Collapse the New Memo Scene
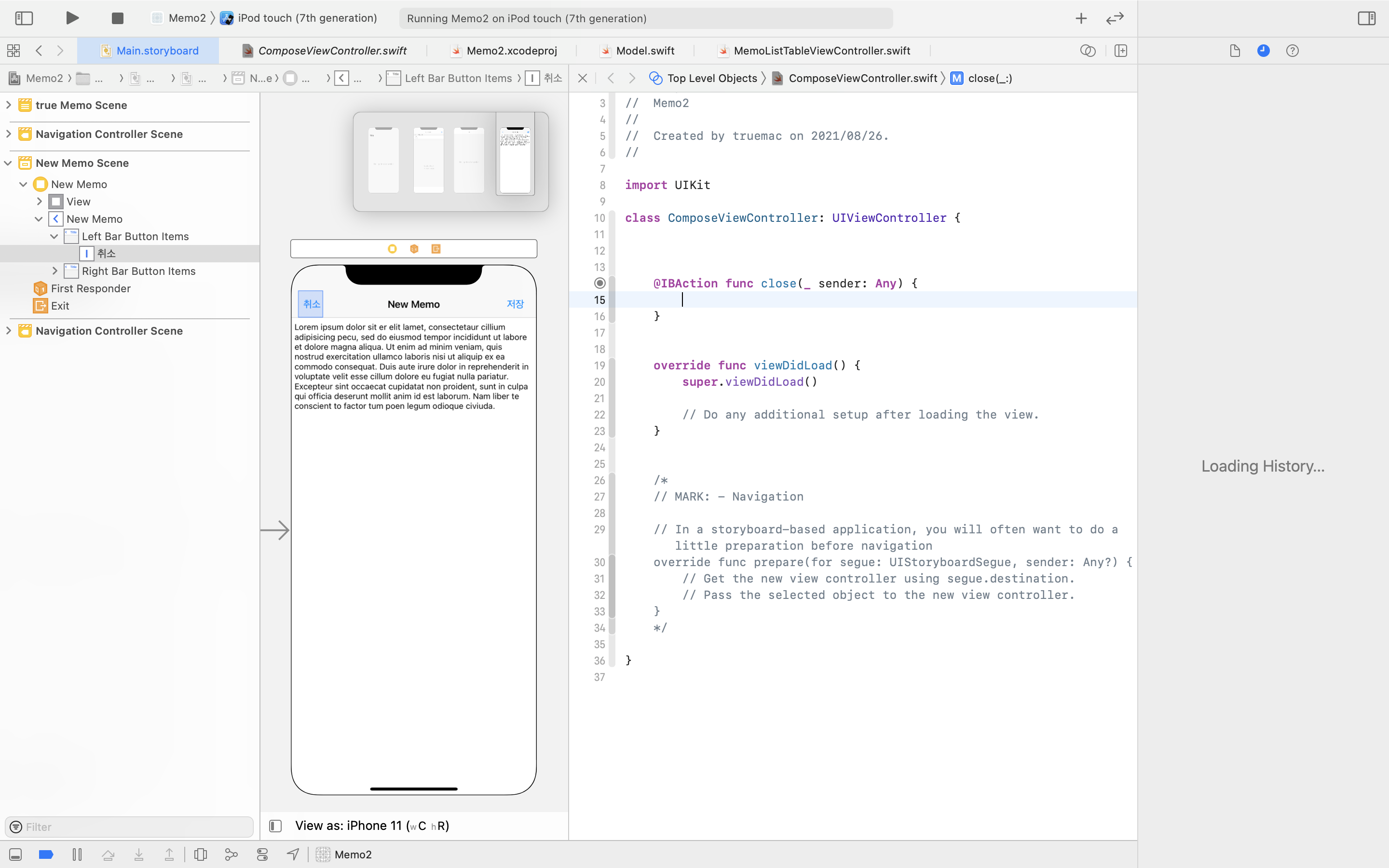 pos(9,163)
